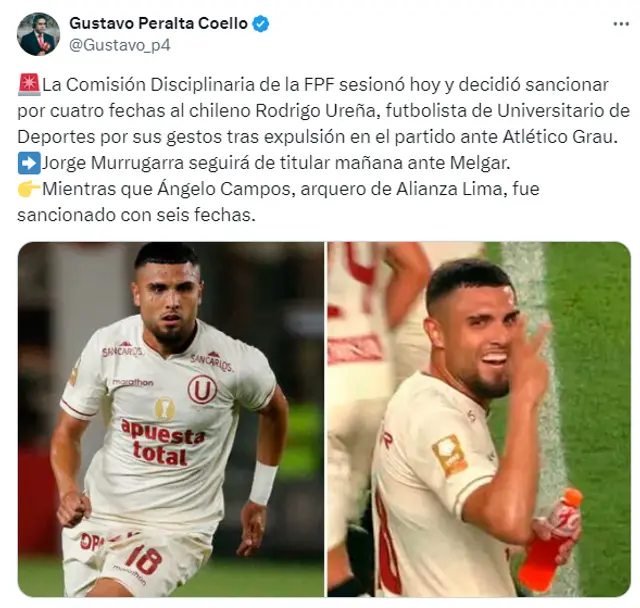Click the red siren emoji in tweet
Viewport: 640px width, 608px height.
click(x=29, y=84)
